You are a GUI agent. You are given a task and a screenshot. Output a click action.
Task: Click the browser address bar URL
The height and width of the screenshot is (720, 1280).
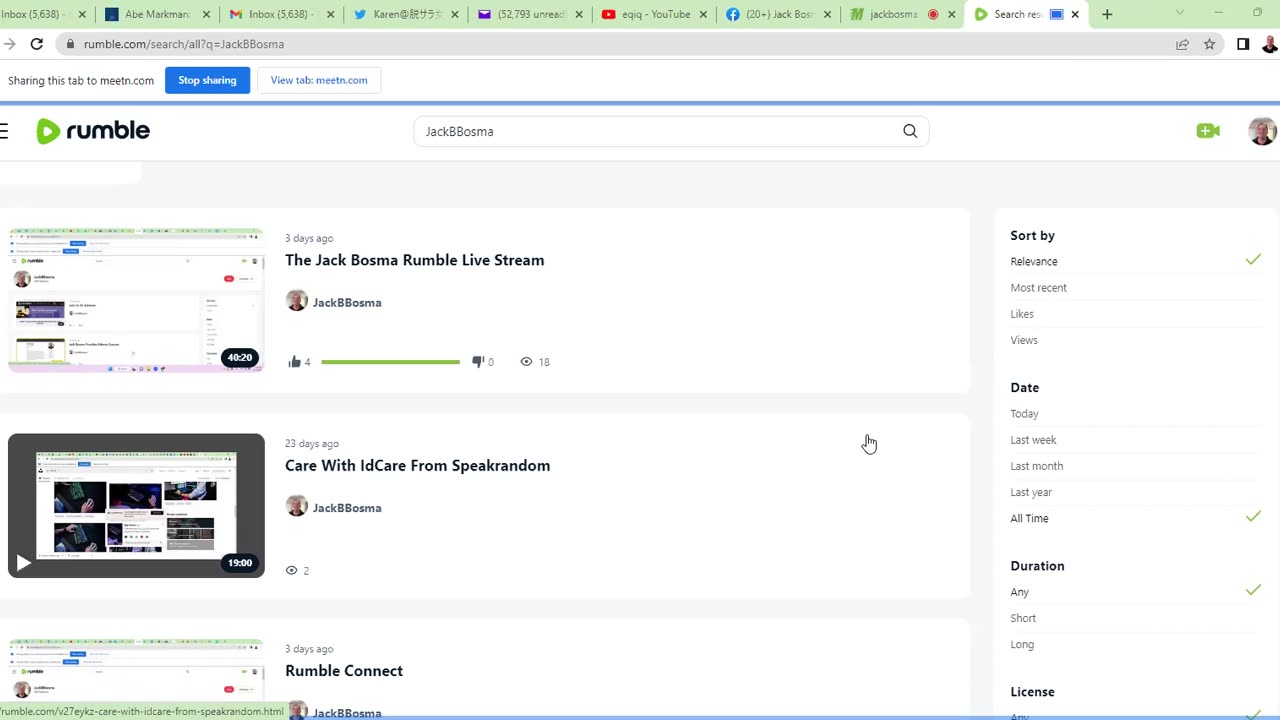[x=184, y=44]
